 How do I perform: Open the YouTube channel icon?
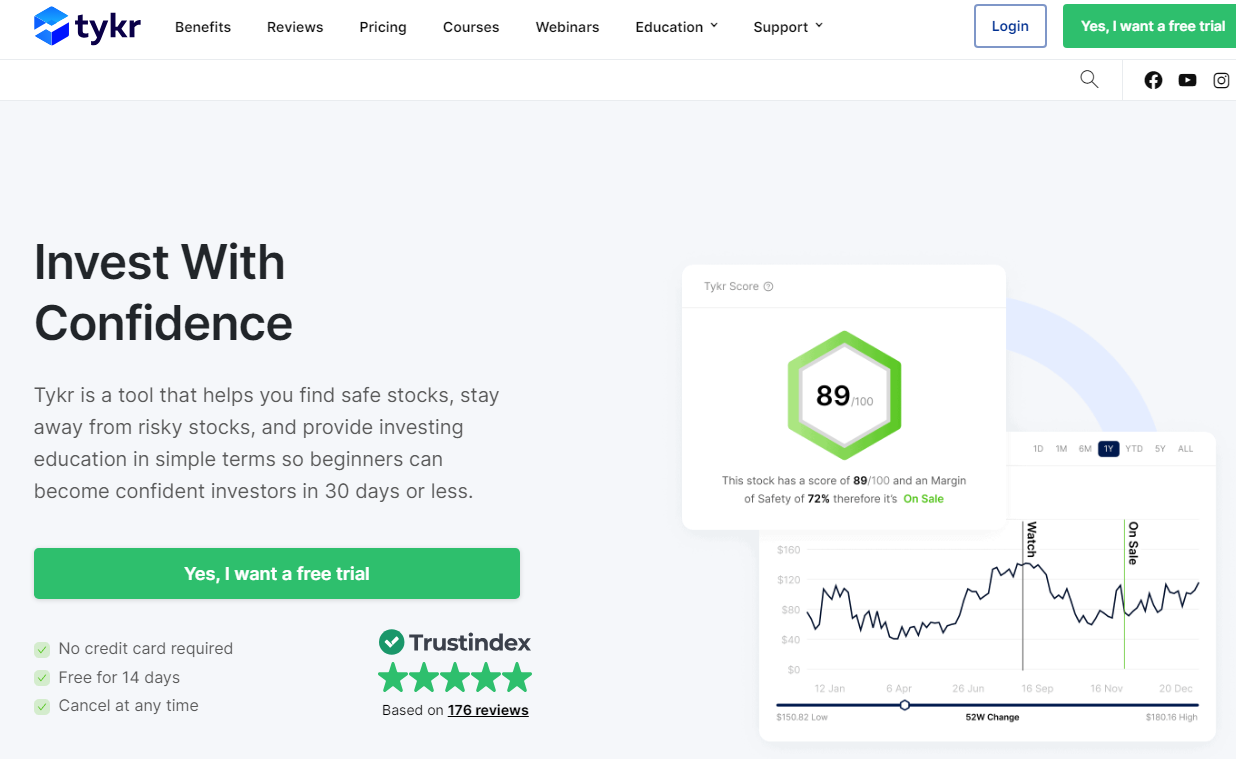[1187, 80]
